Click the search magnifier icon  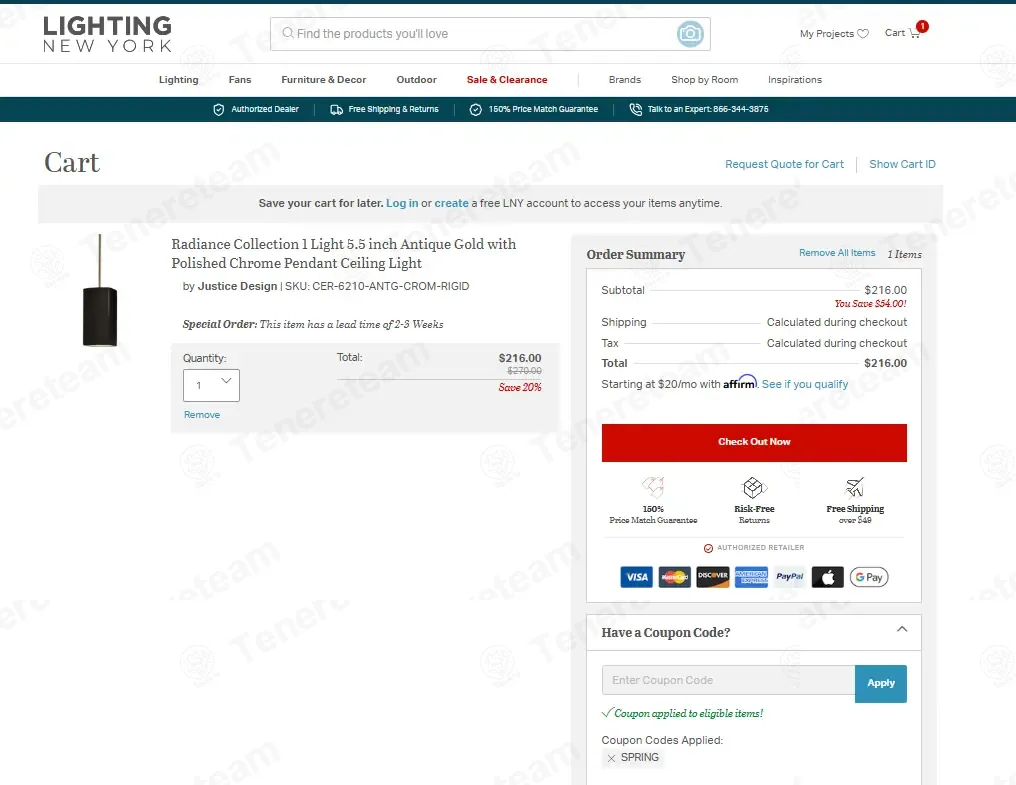288,33
